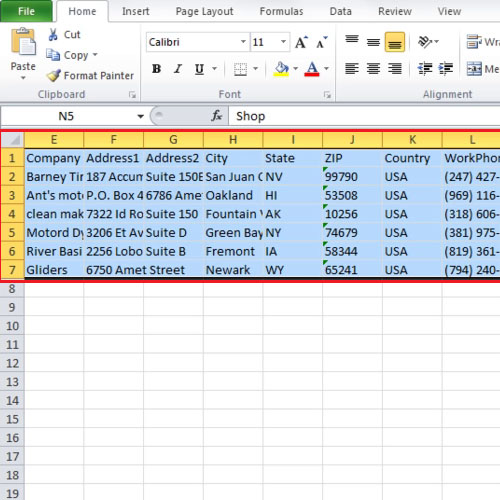Image resolution: width=500 pixels, height=500 pixels.
Task: Align text right
Action: [395, 69]
